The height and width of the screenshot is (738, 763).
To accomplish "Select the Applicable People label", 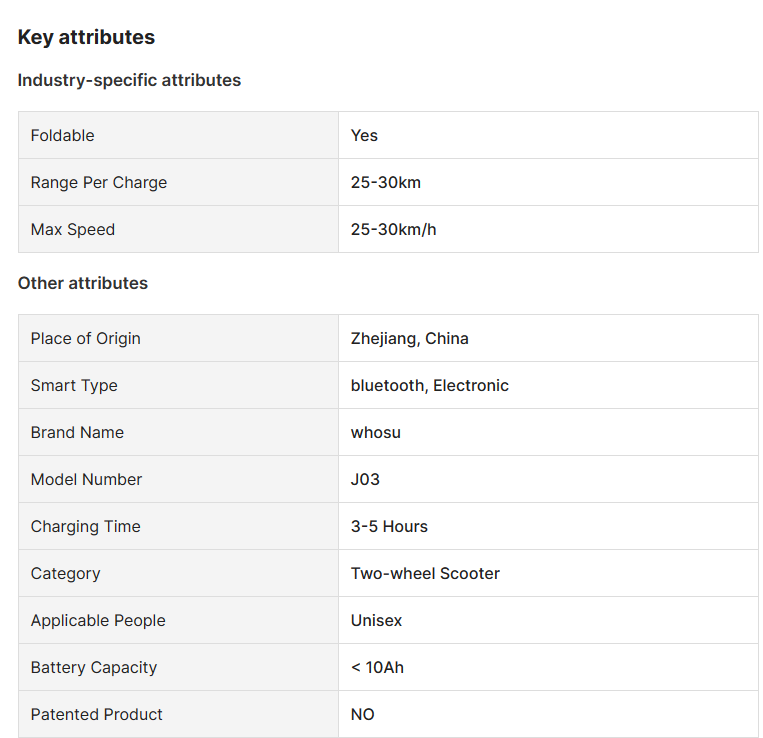I will tap(98, 620).
